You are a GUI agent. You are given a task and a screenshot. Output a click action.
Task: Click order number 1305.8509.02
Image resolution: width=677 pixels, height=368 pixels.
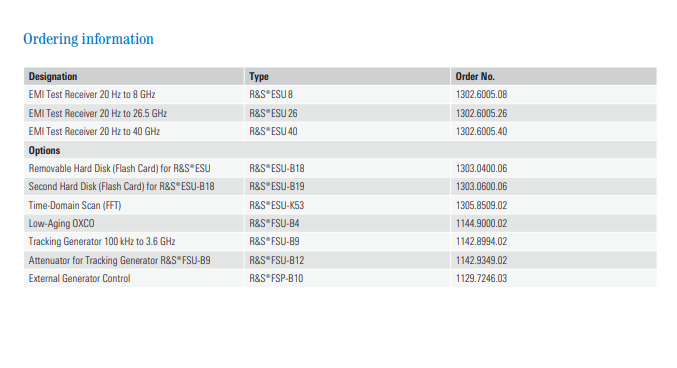pyautogui.click(x=481, y=205)
